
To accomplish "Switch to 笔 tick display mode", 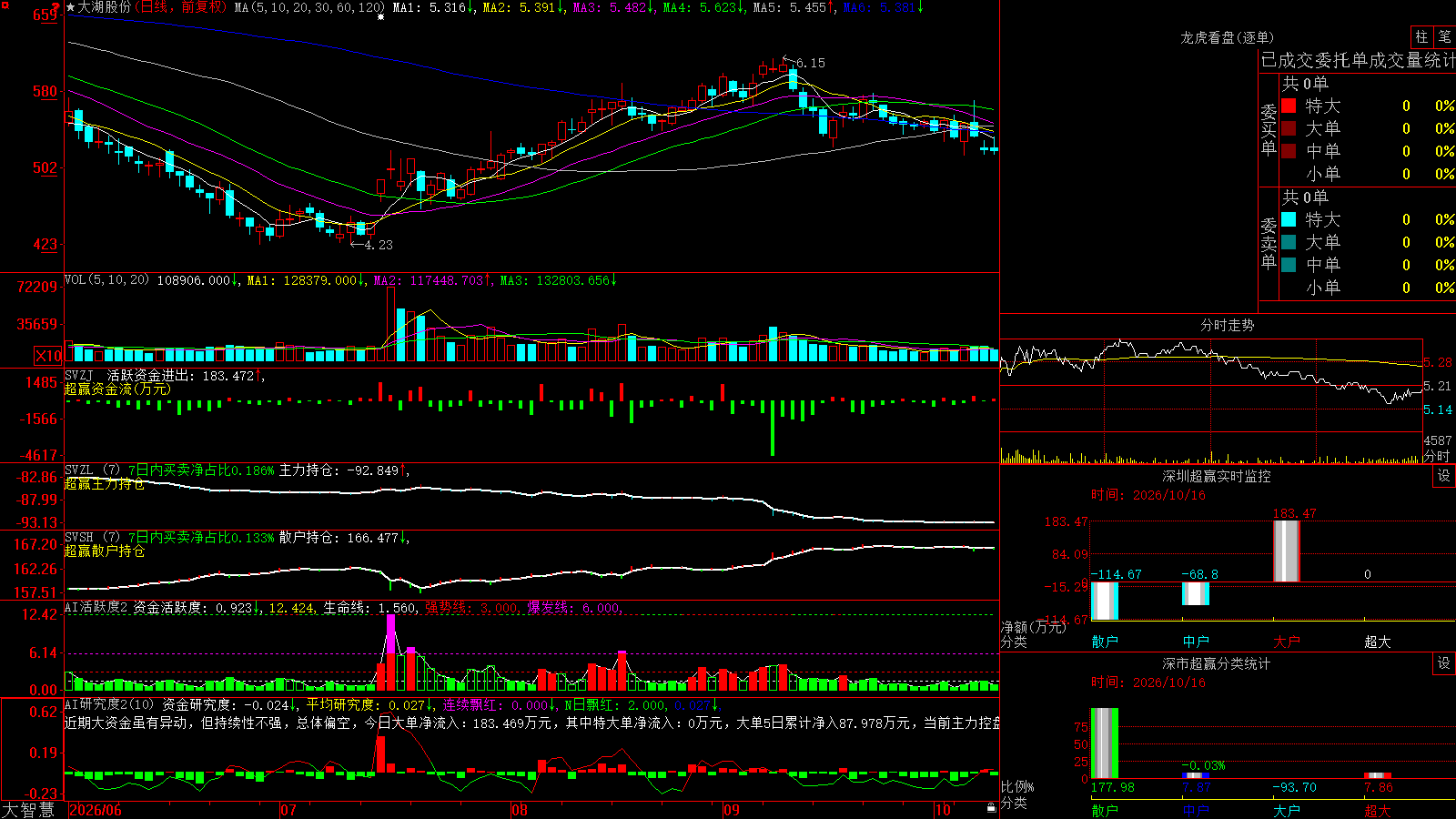I will [1445, 37].
